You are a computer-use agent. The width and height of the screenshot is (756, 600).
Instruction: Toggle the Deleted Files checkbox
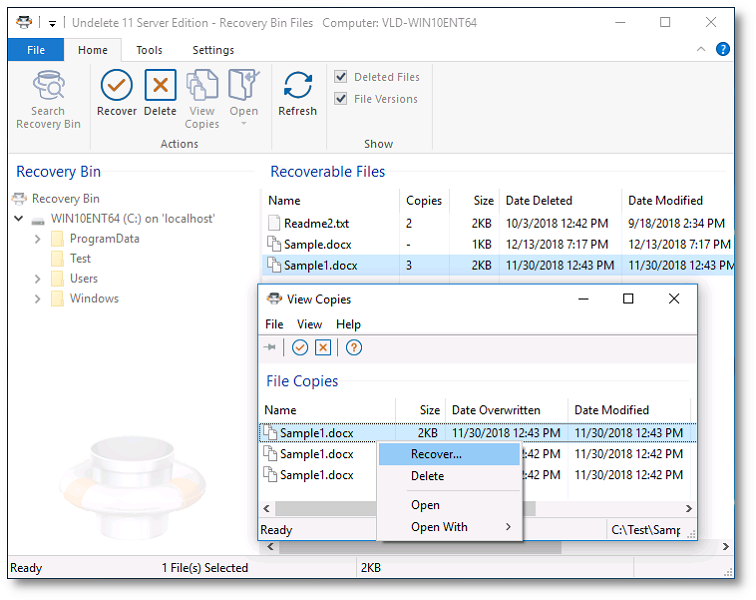[340, 76]
